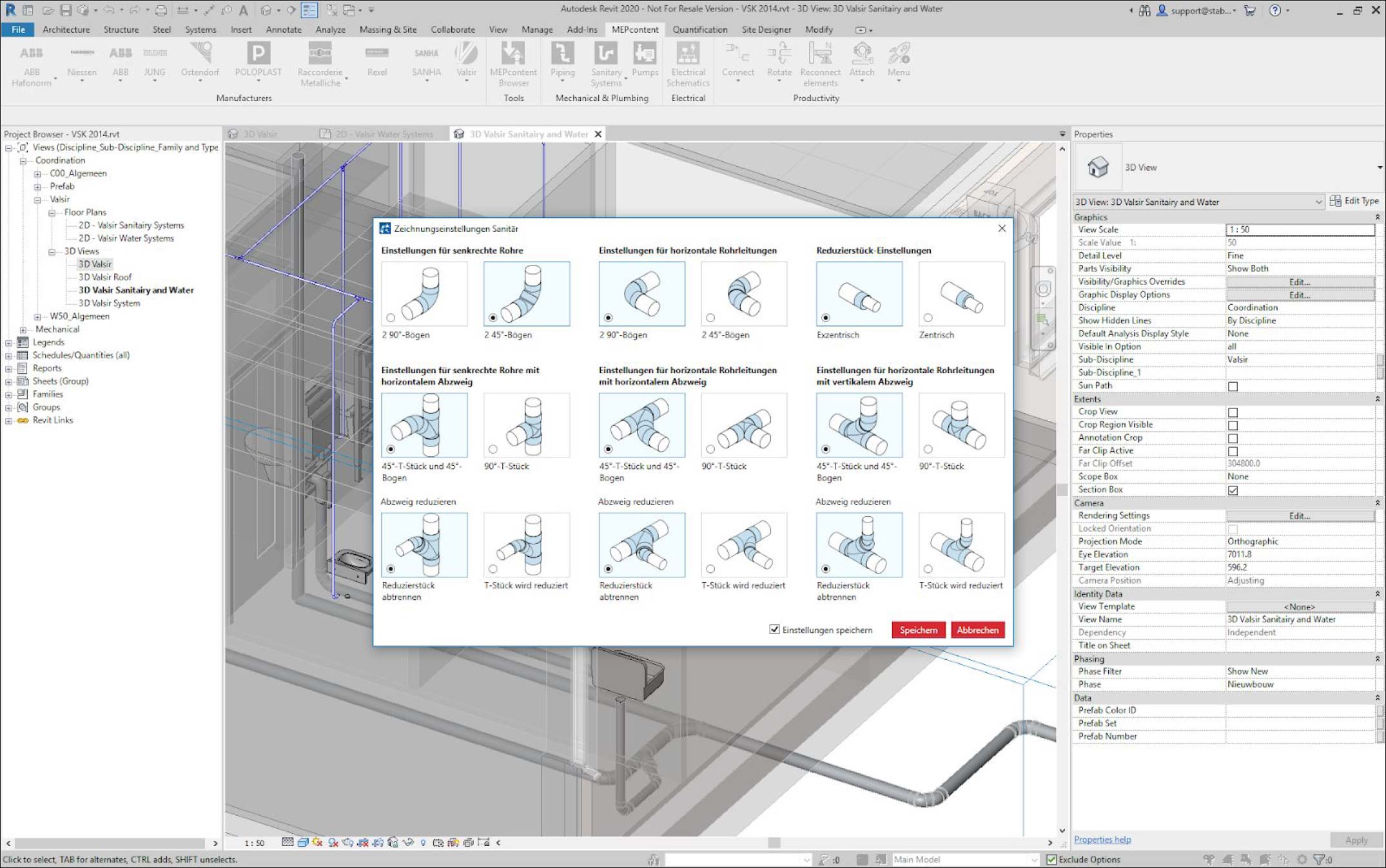Click the 3D view cube icon in Properties
Viewport: 1386px width, 868px height.
[x=1098, y=167]
